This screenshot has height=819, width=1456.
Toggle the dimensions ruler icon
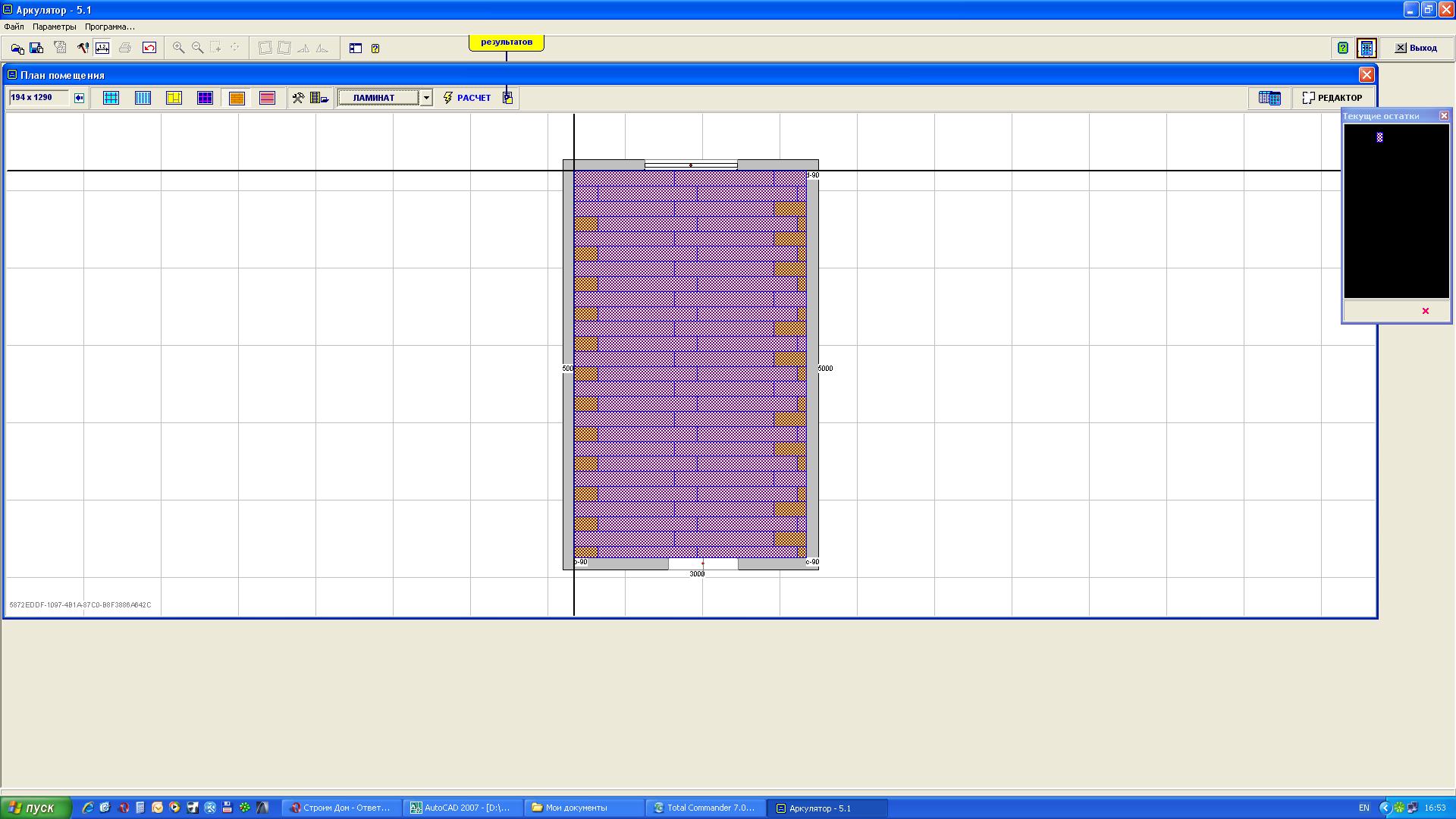(x=102, y=48)
